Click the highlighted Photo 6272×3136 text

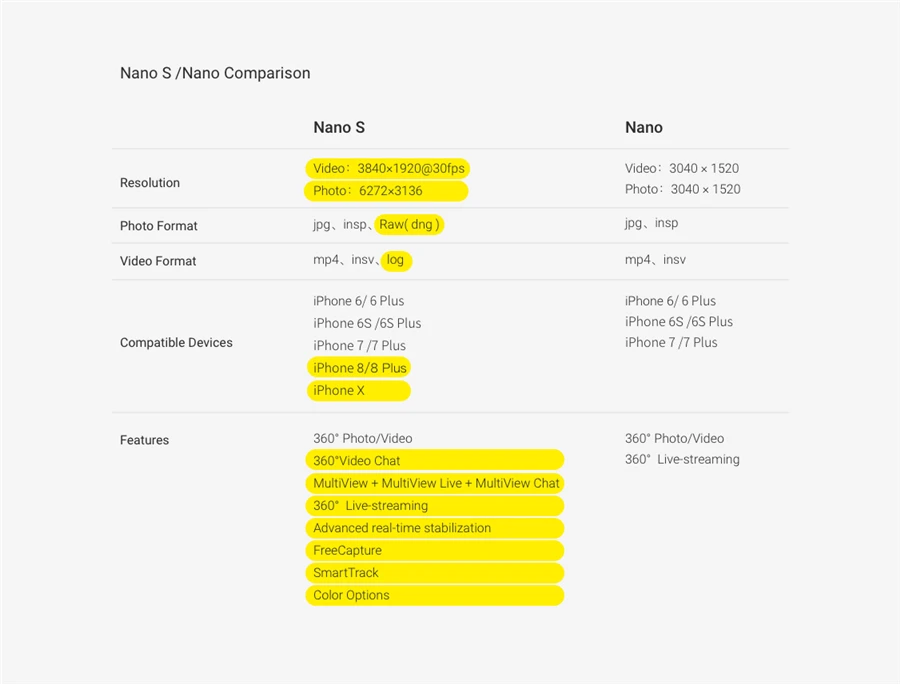[386, 191]
